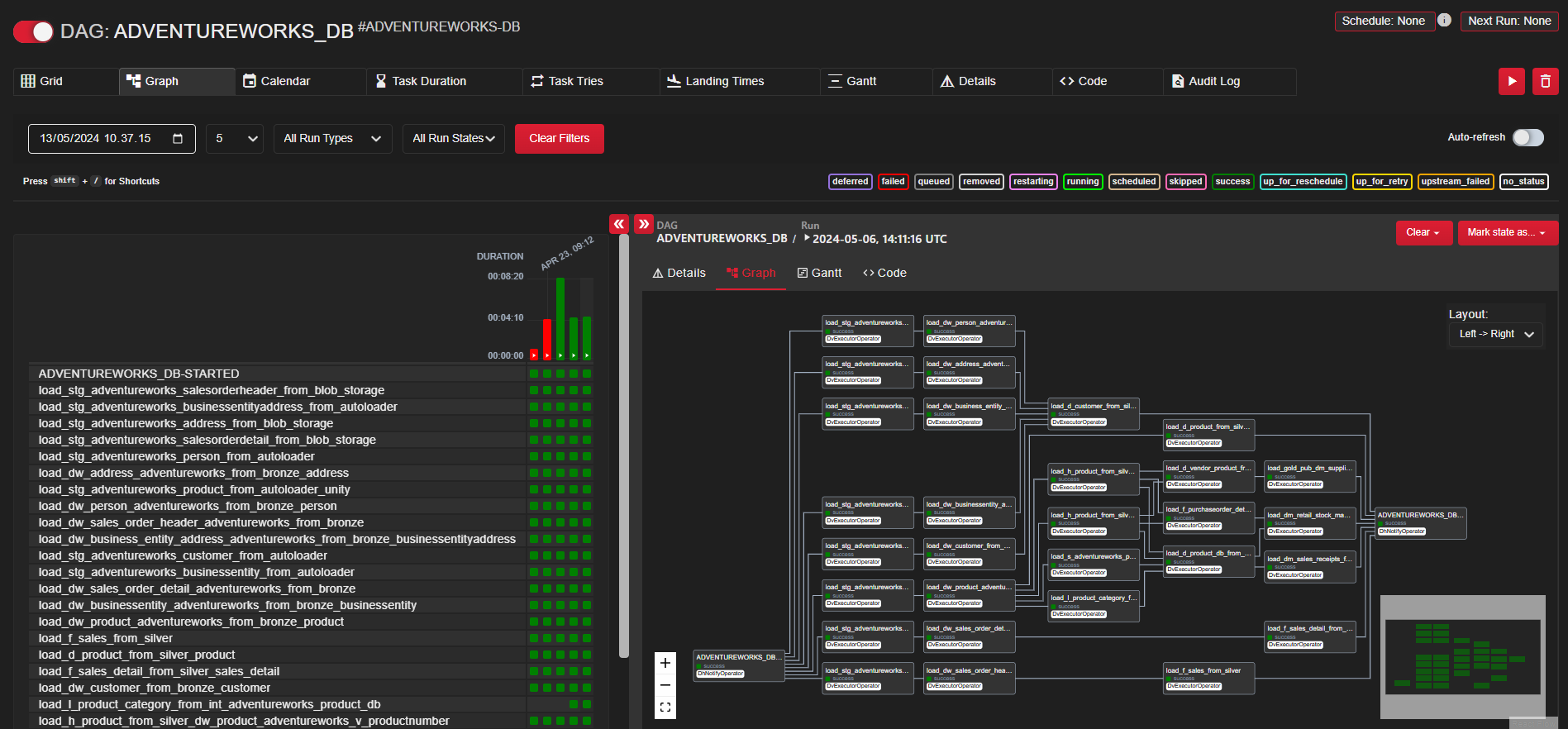Open the Layout Left -> Right dropdown

tap(1495, 334)
